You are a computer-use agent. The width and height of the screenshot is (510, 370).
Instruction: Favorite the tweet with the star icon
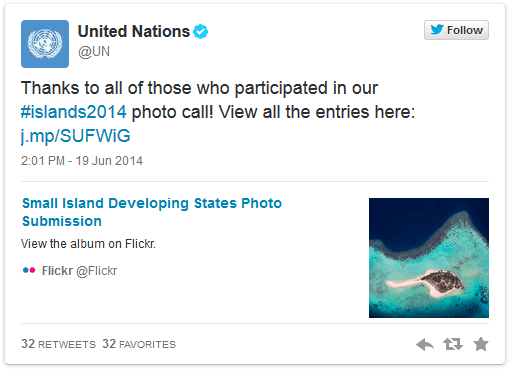pyautogui.click(x=481, y=344)
